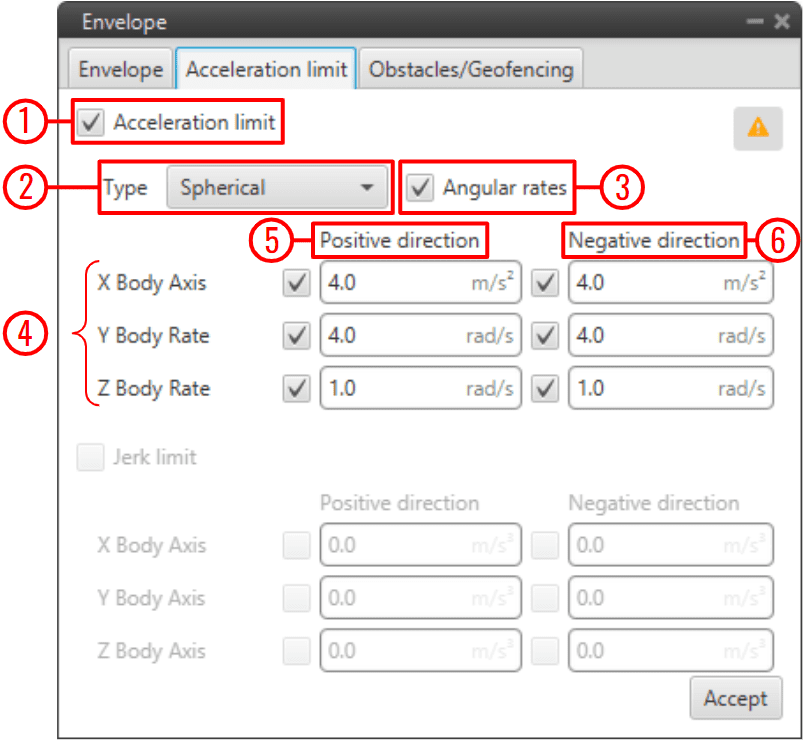
Task: Select the Acceleration limit tab
Action: [x=267, y=70]
